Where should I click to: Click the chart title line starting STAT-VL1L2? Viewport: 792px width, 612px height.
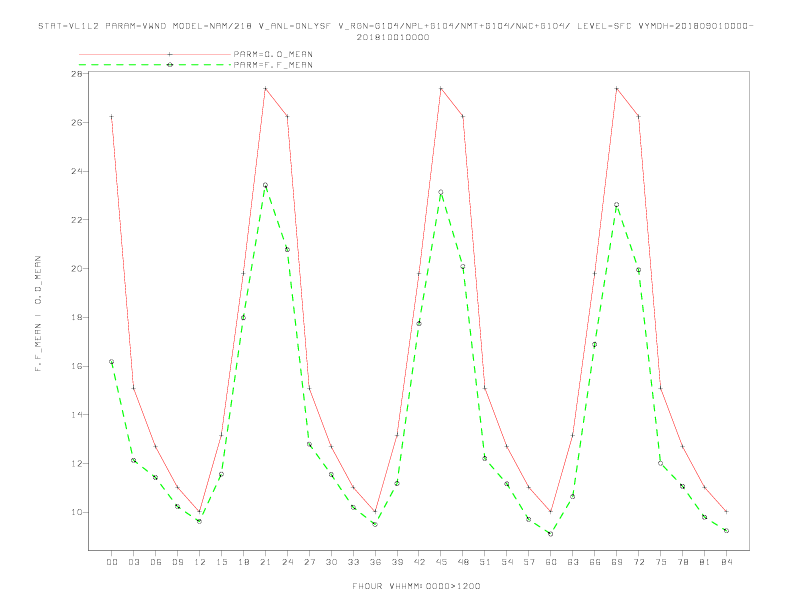point(395,26)
